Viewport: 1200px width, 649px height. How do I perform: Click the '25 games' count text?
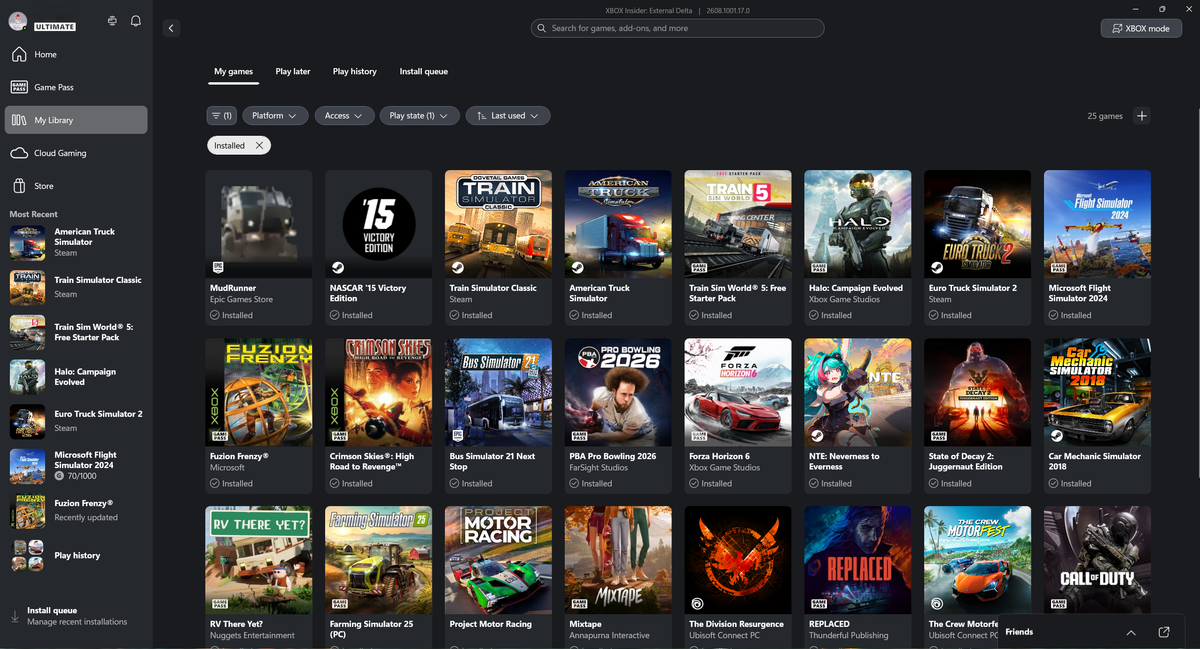point(1105,116)
